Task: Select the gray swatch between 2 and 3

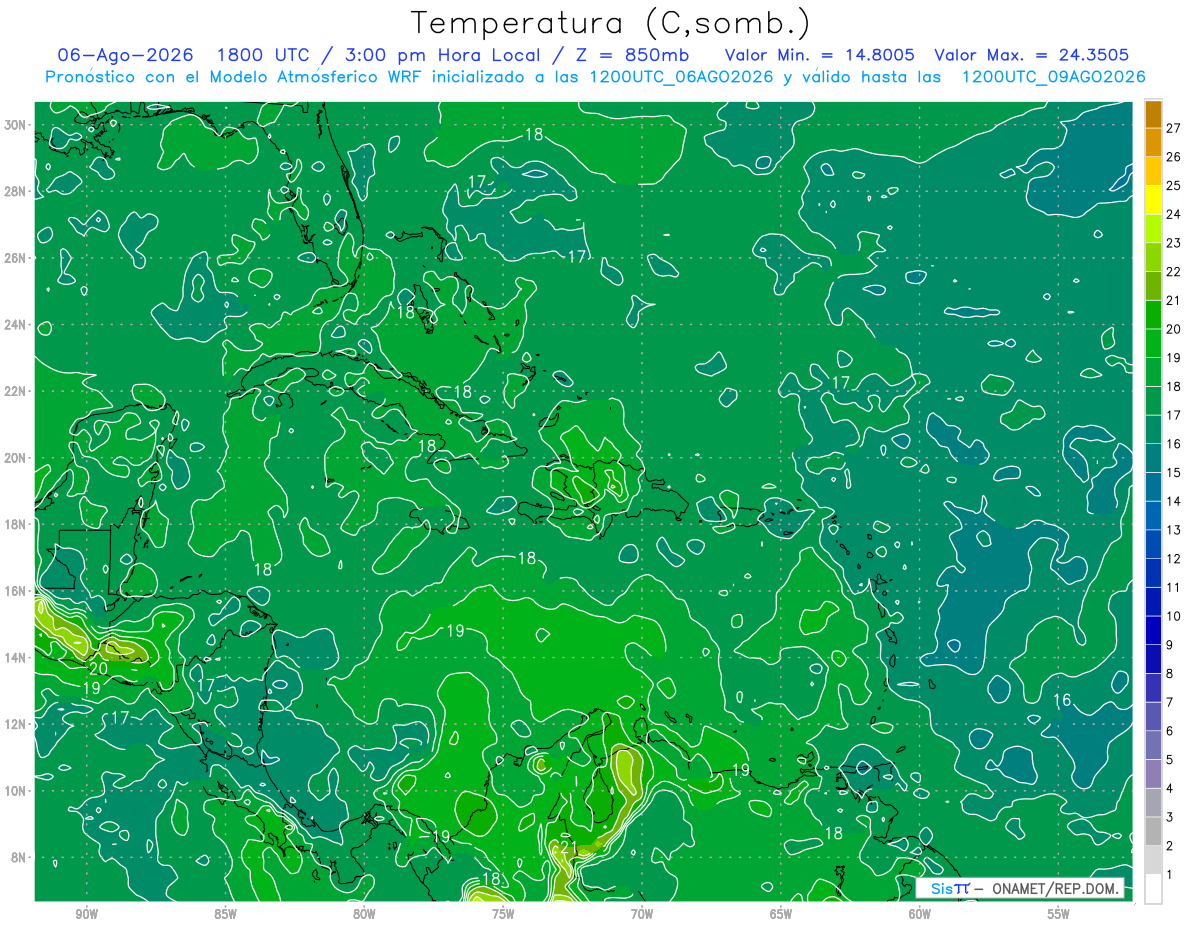Action: 1153,832
